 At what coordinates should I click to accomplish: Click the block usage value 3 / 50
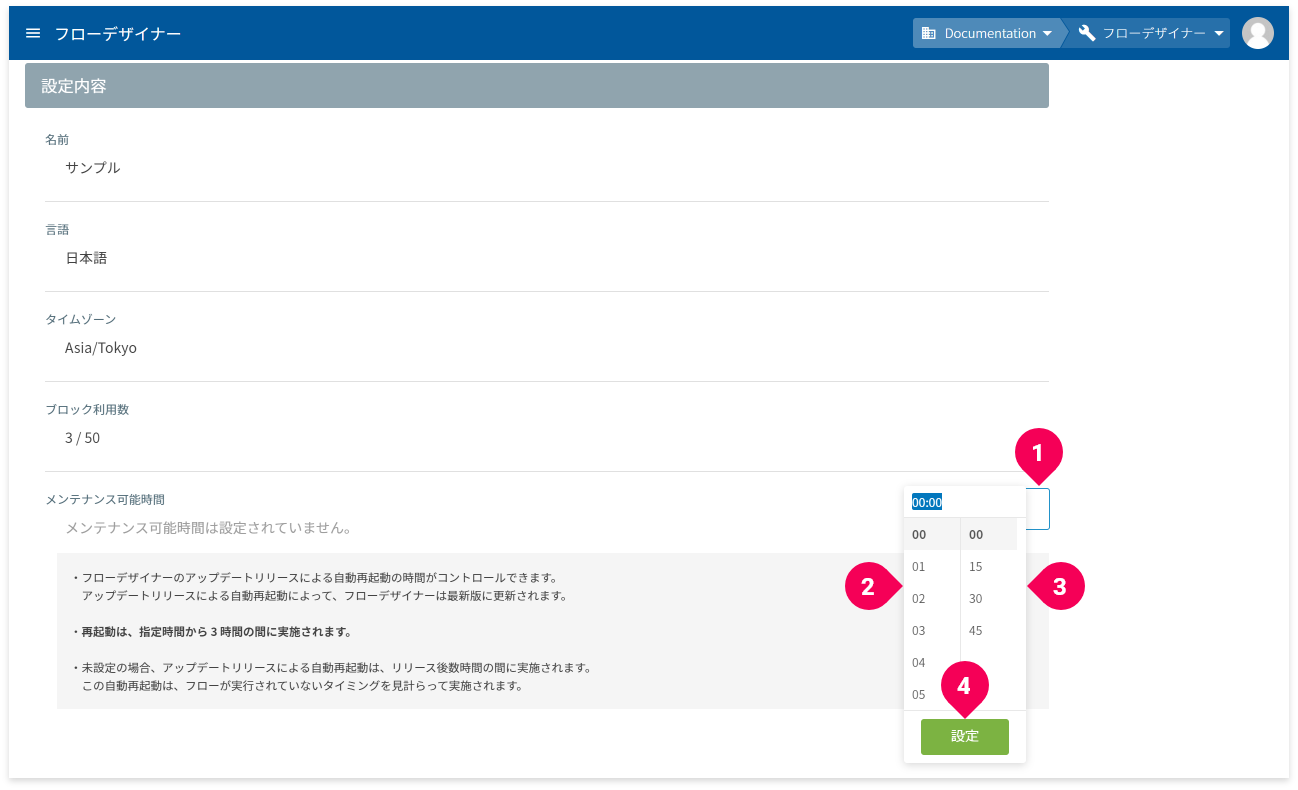point(82,438)
